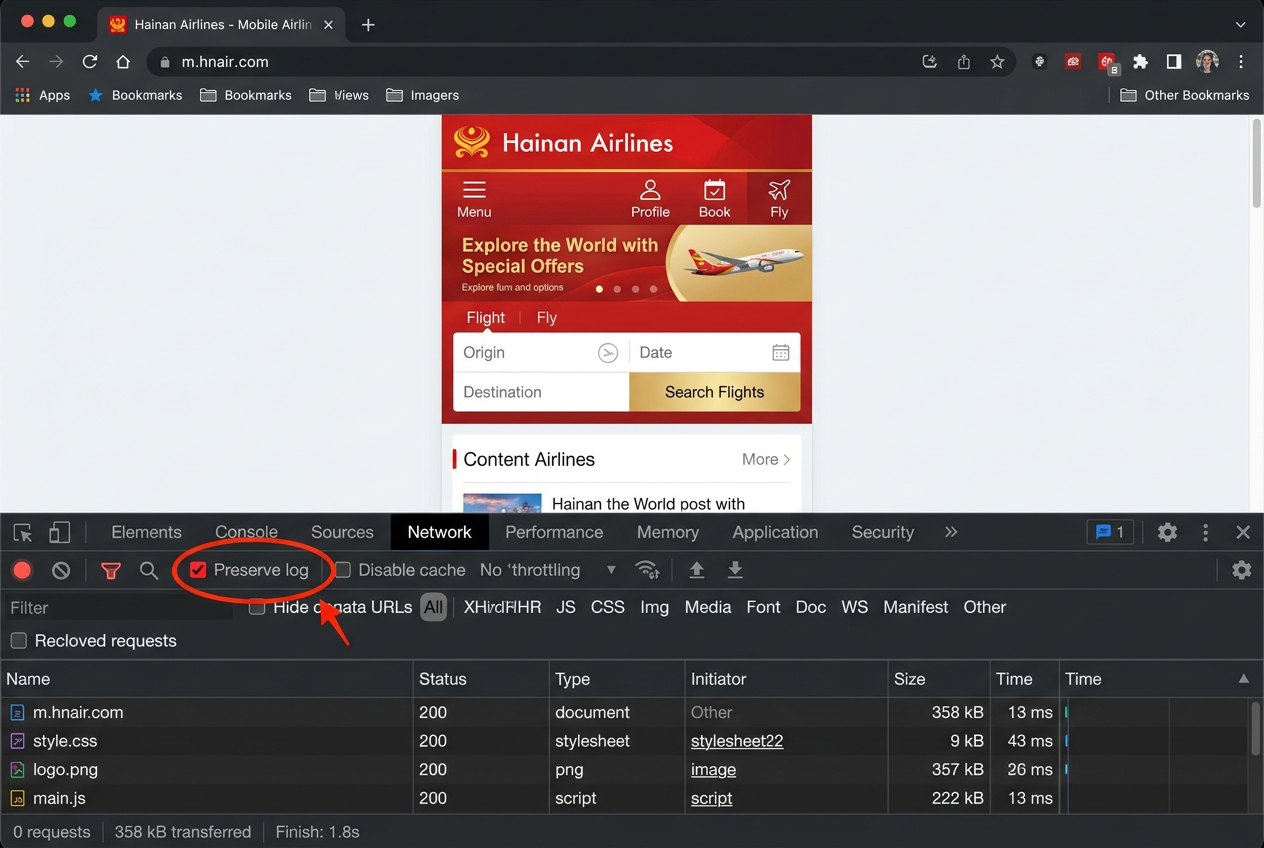Screen dimensions: 1264x848
Task: Click the share icon in address bar
Action: click(964, 62)
